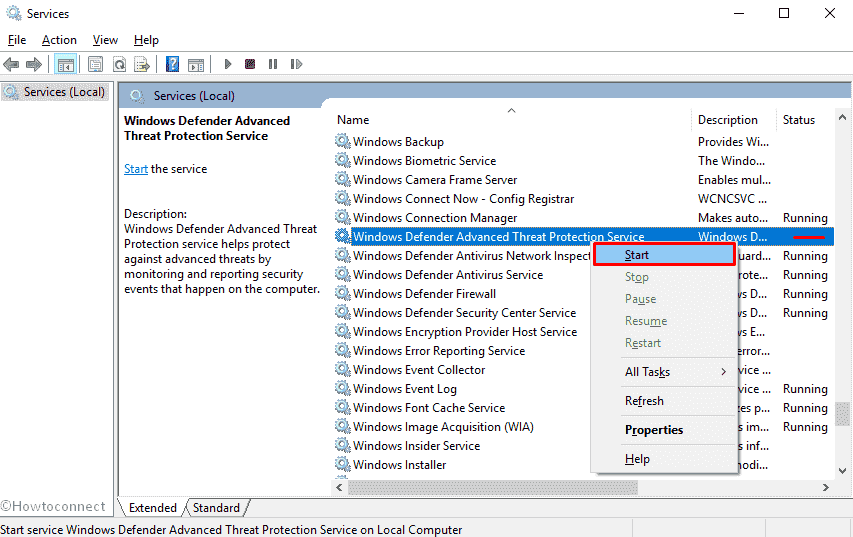Click the Forward arrow toolbar icon
The width and height of the screenshot is (853, 537).
pyautogui.click(x=34, y=65)
